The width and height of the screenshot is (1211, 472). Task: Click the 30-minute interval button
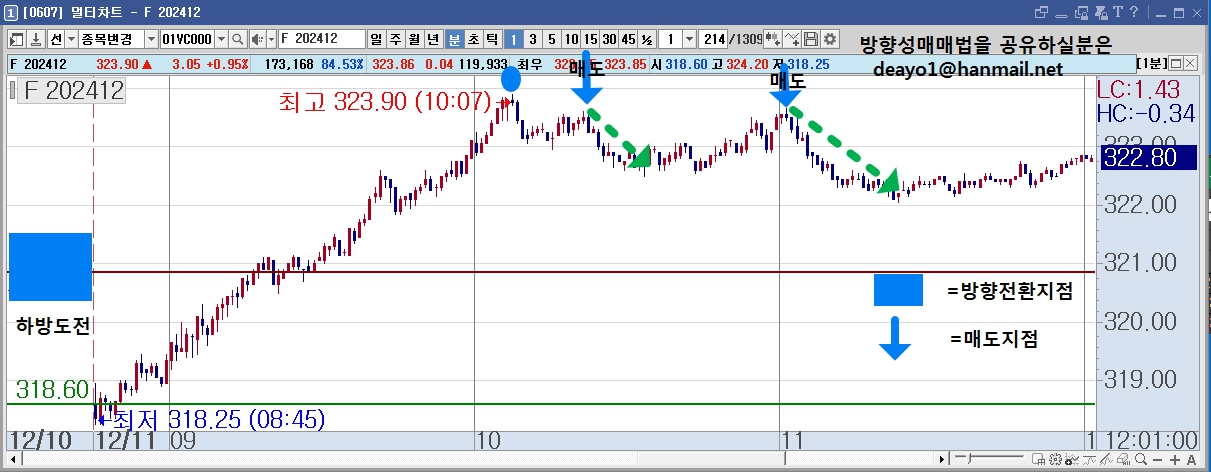[609, 39]
